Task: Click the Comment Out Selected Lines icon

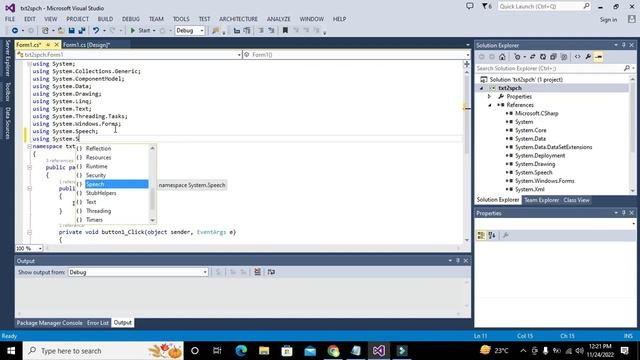Action: 261,31
